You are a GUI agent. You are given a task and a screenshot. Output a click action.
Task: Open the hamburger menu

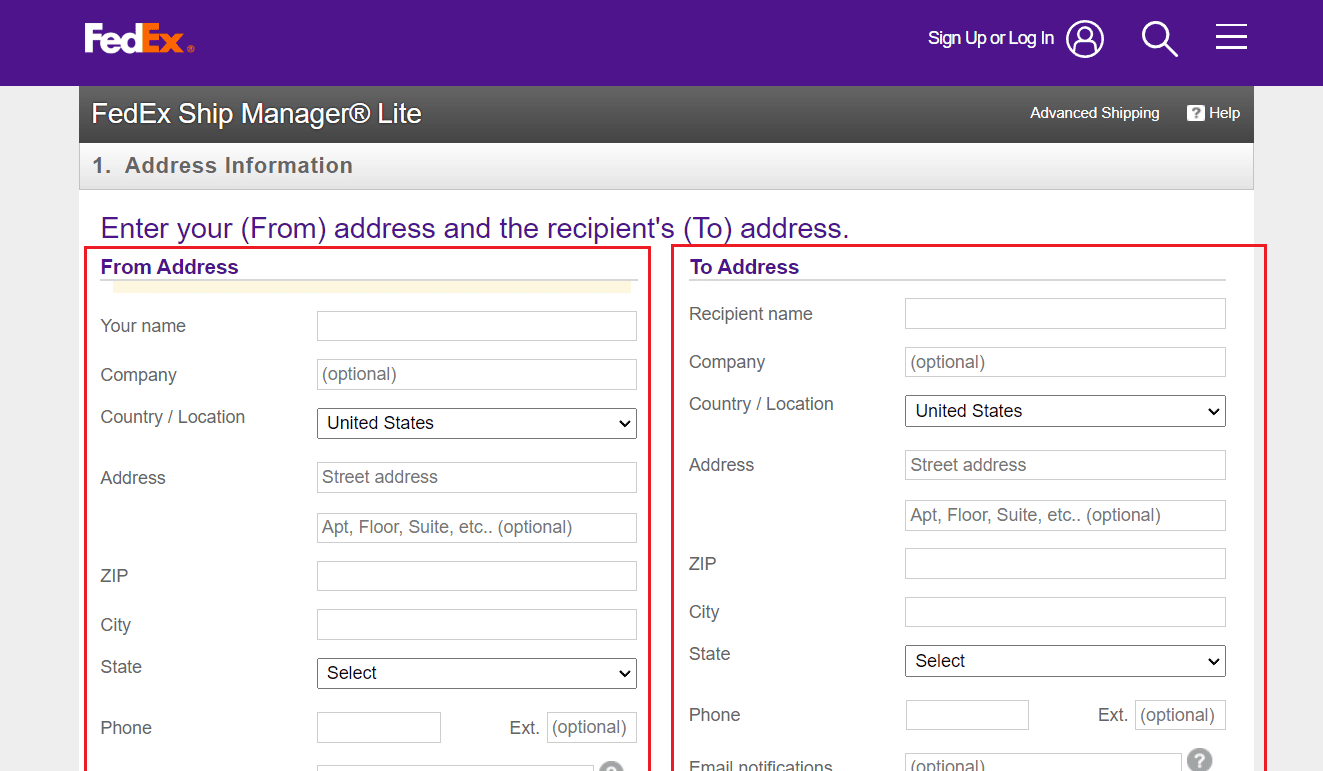(x=1231, y=38)
